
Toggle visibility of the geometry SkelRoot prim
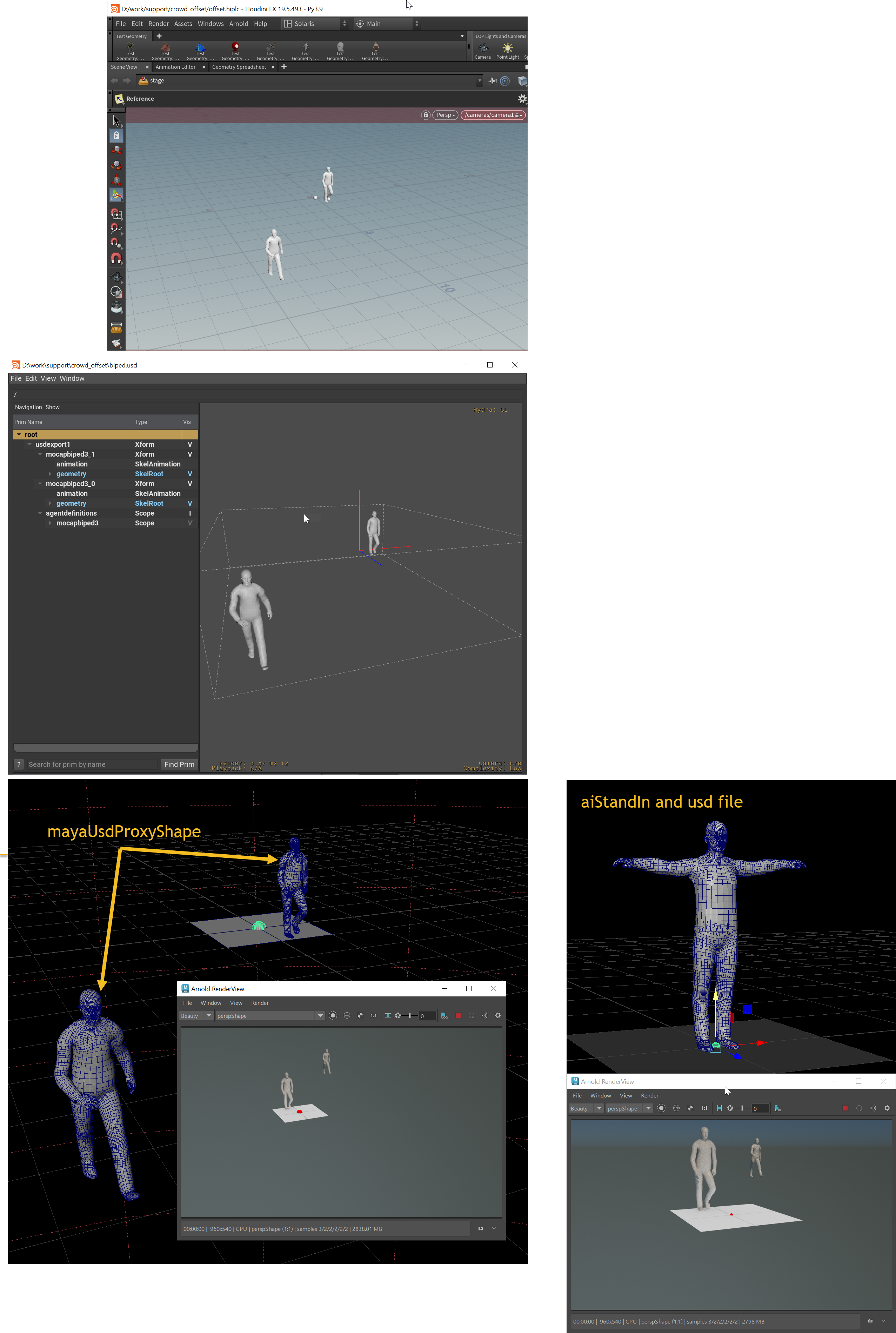tap(189, 473)
